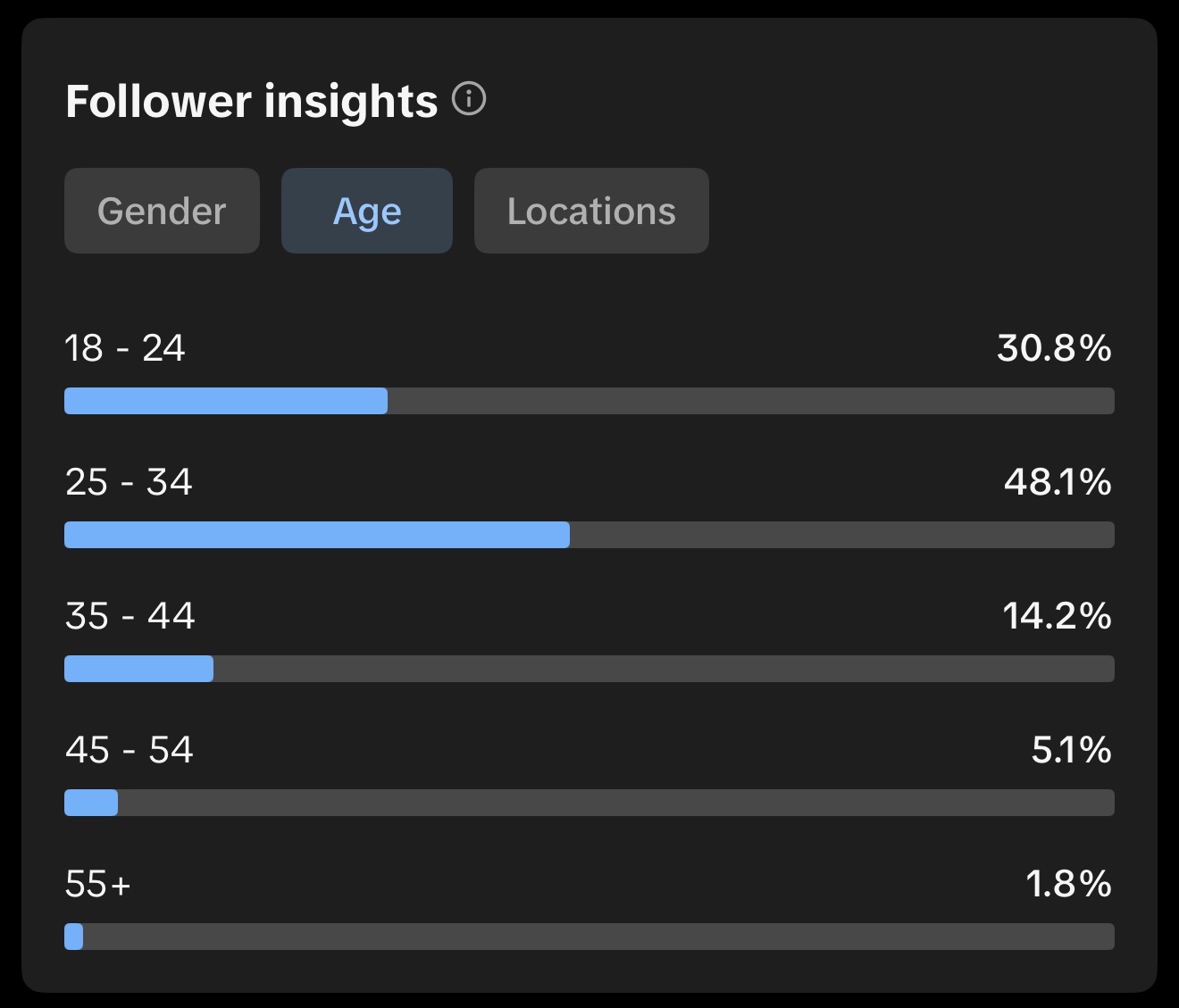Viewport: 1179px width, 1008px height.
Task: Click the 14.2% percentage value
Action: [x=1058, y=616]
